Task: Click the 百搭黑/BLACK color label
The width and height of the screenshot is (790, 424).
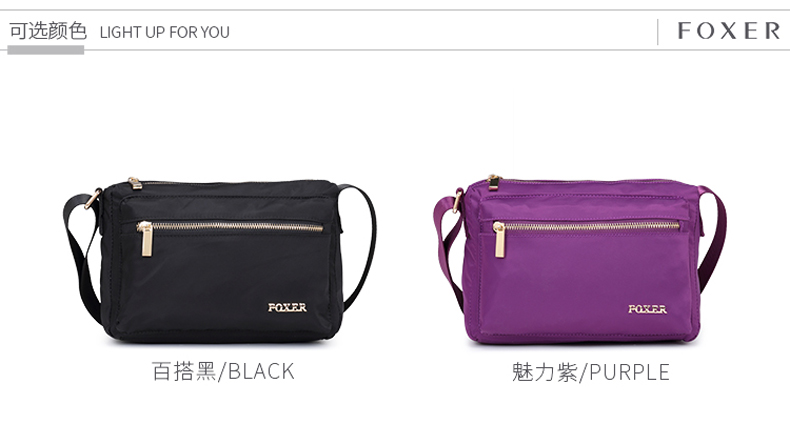Action: point(223,371)
